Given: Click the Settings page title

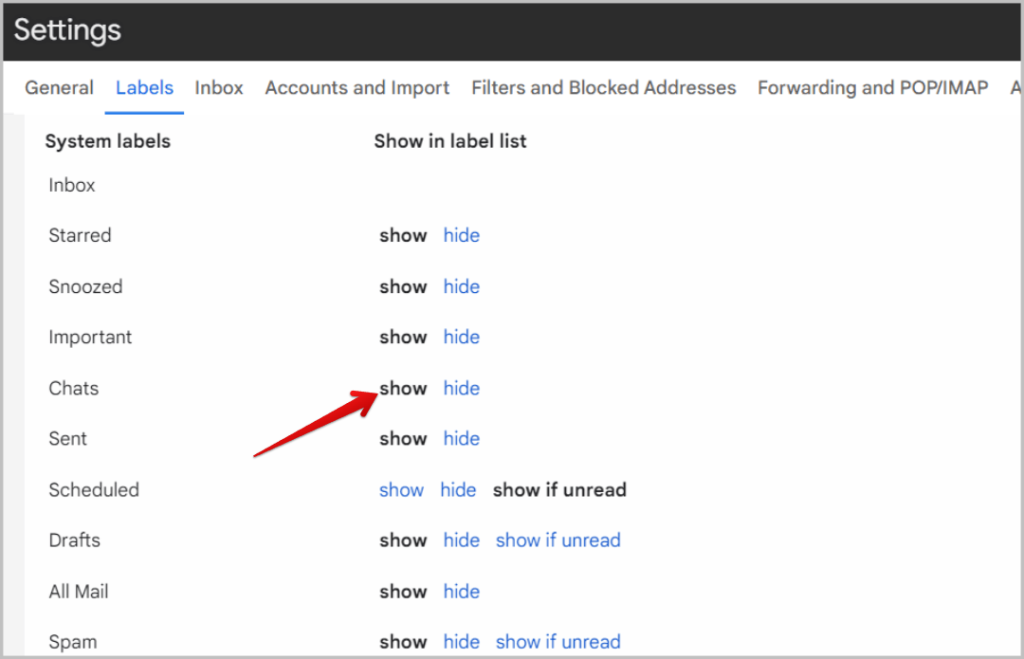Looking at the screenshot, I should pos(67,30).
